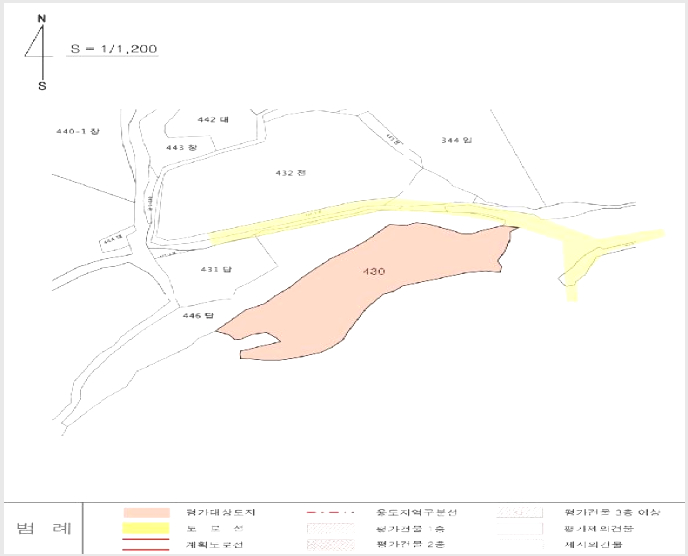Click the yellow 도로선 legend swatch
Screen dimensions: 688x556
(x=147, y=528)
